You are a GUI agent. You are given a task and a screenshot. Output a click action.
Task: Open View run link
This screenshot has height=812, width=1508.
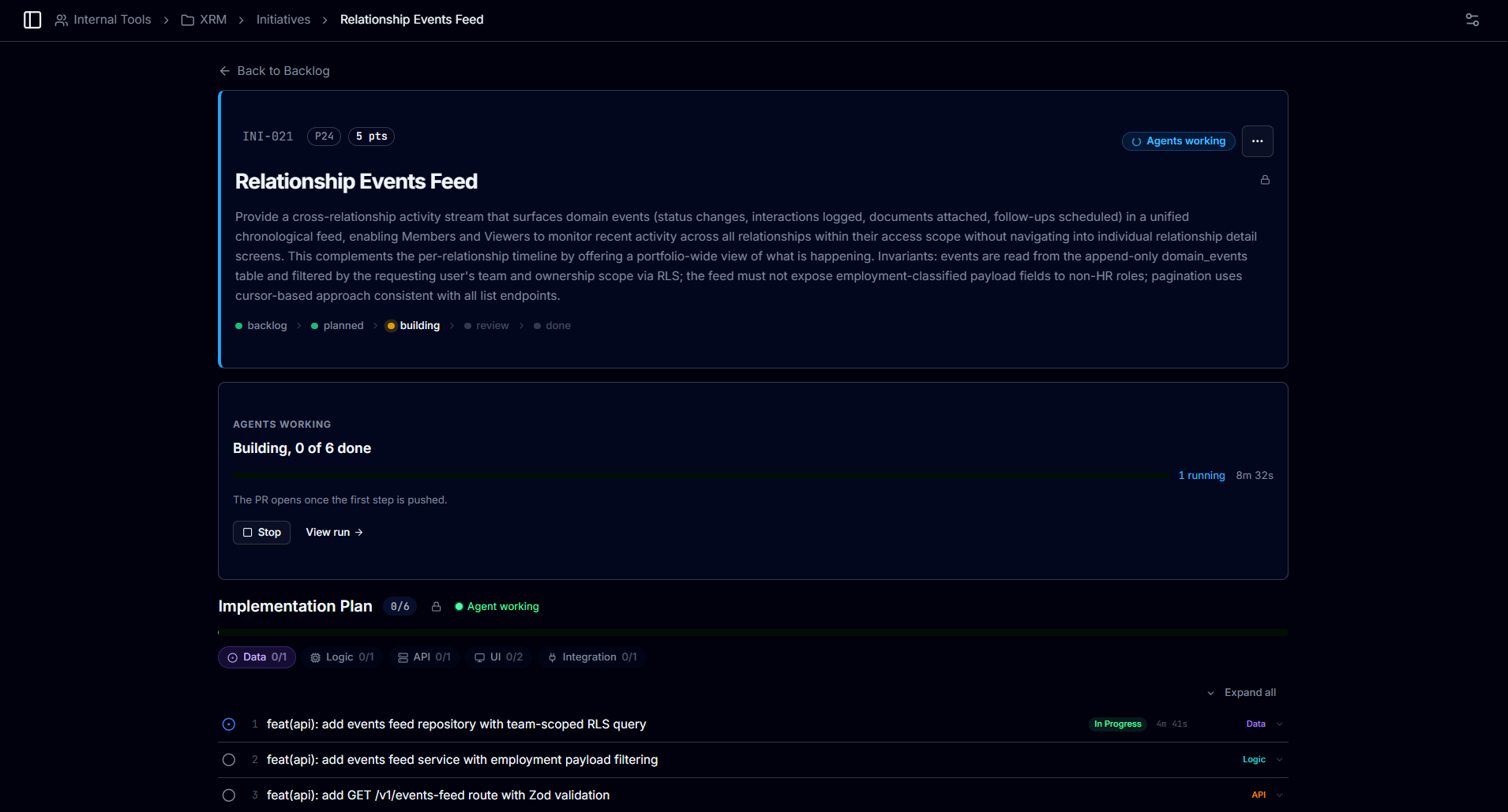click(x=335, y=533)
